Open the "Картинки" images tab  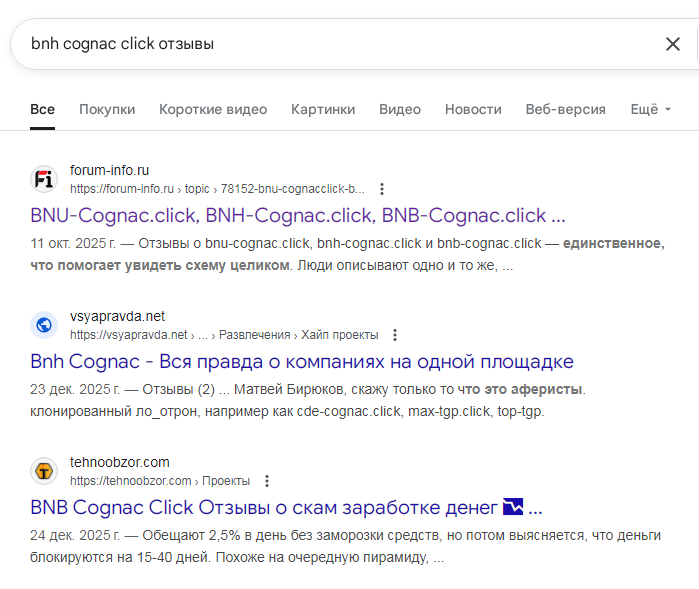pyautogui.click(x=323, y=109)
